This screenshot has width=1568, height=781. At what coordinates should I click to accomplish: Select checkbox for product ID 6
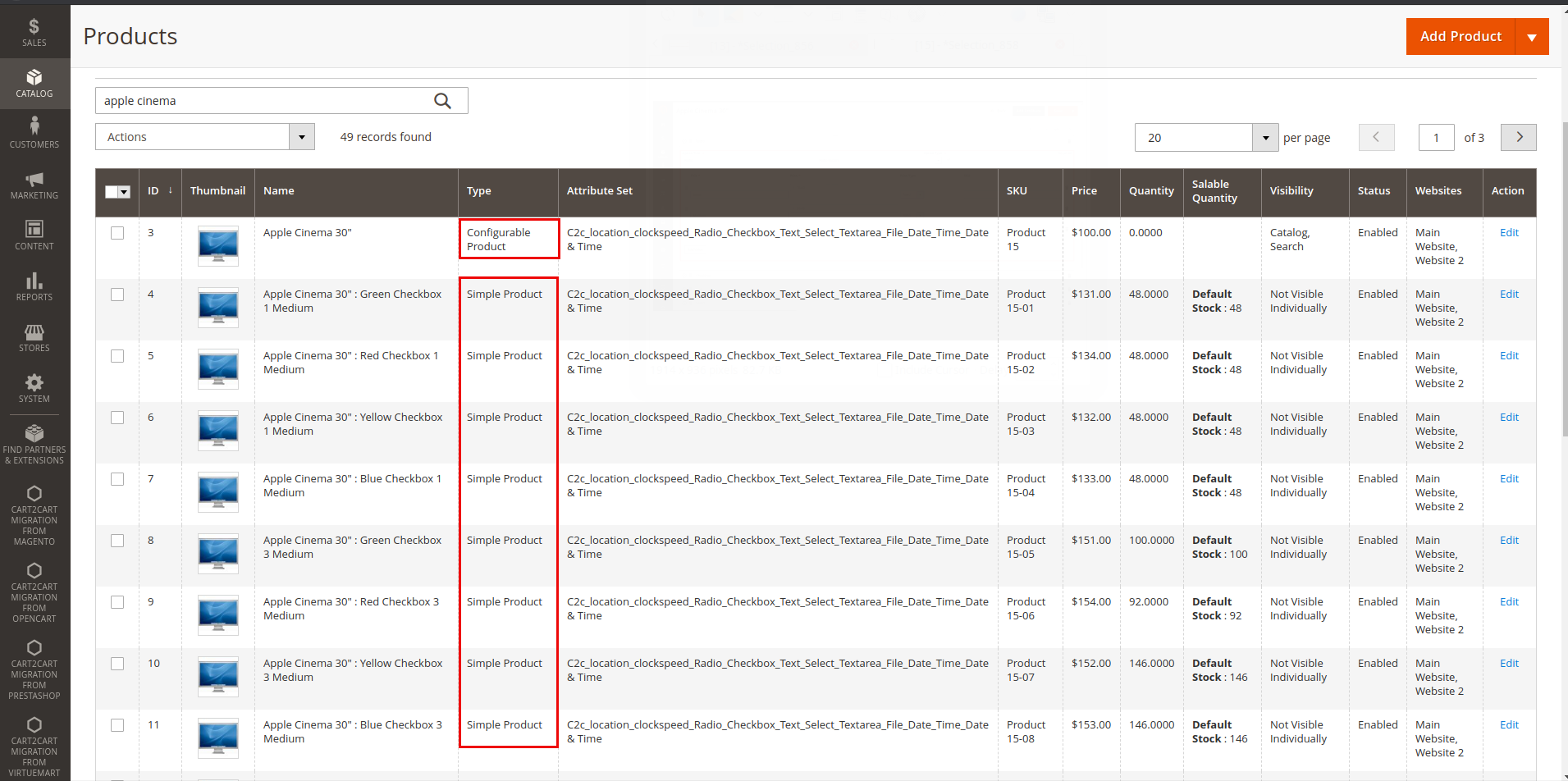point(117,418)
